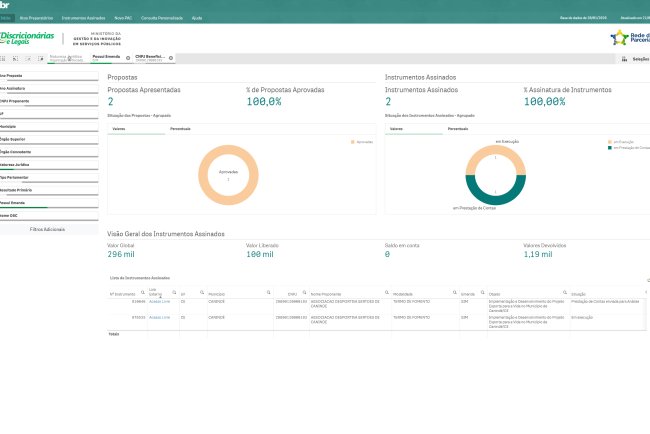Expand the Ano Assinatura filter
Image resolution: width=650 pixels, height=434 pixels.
click(49, 89)
